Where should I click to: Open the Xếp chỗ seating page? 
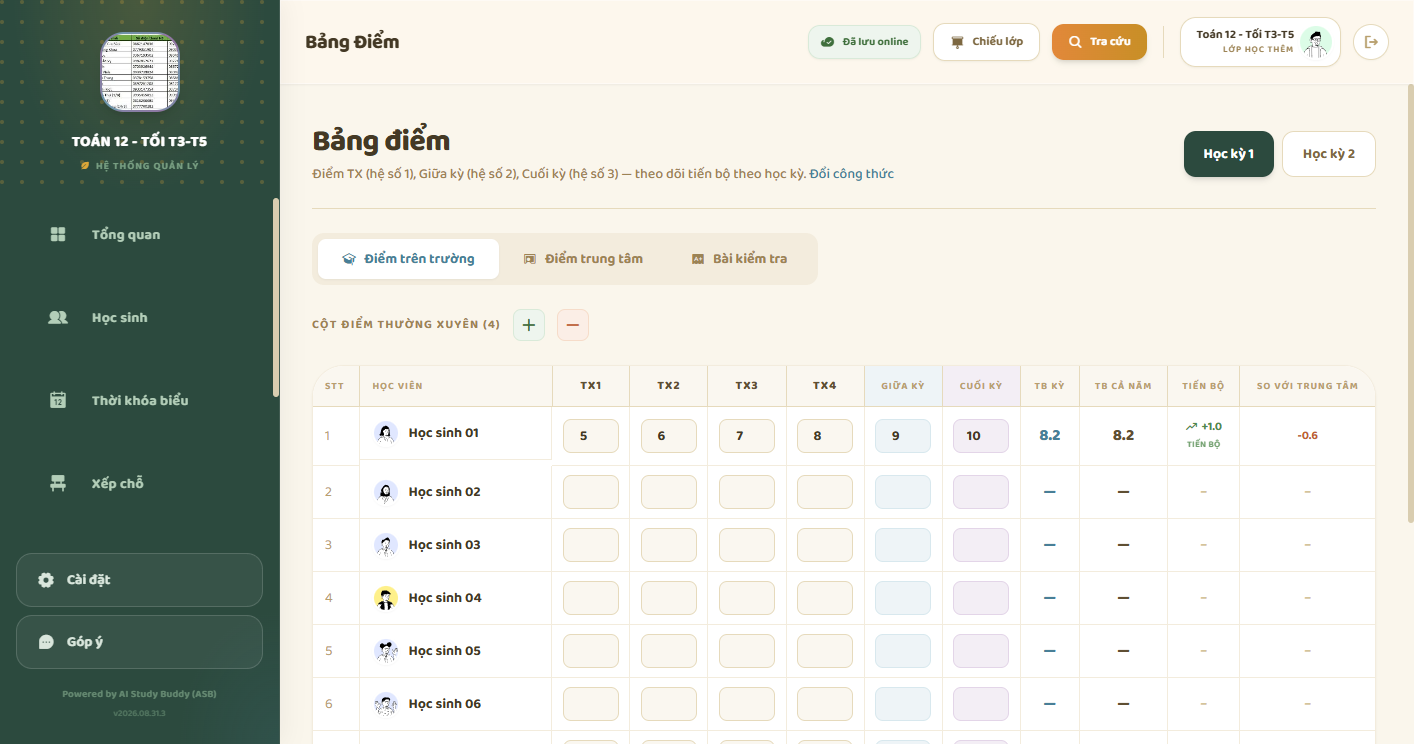pos(140,484)
